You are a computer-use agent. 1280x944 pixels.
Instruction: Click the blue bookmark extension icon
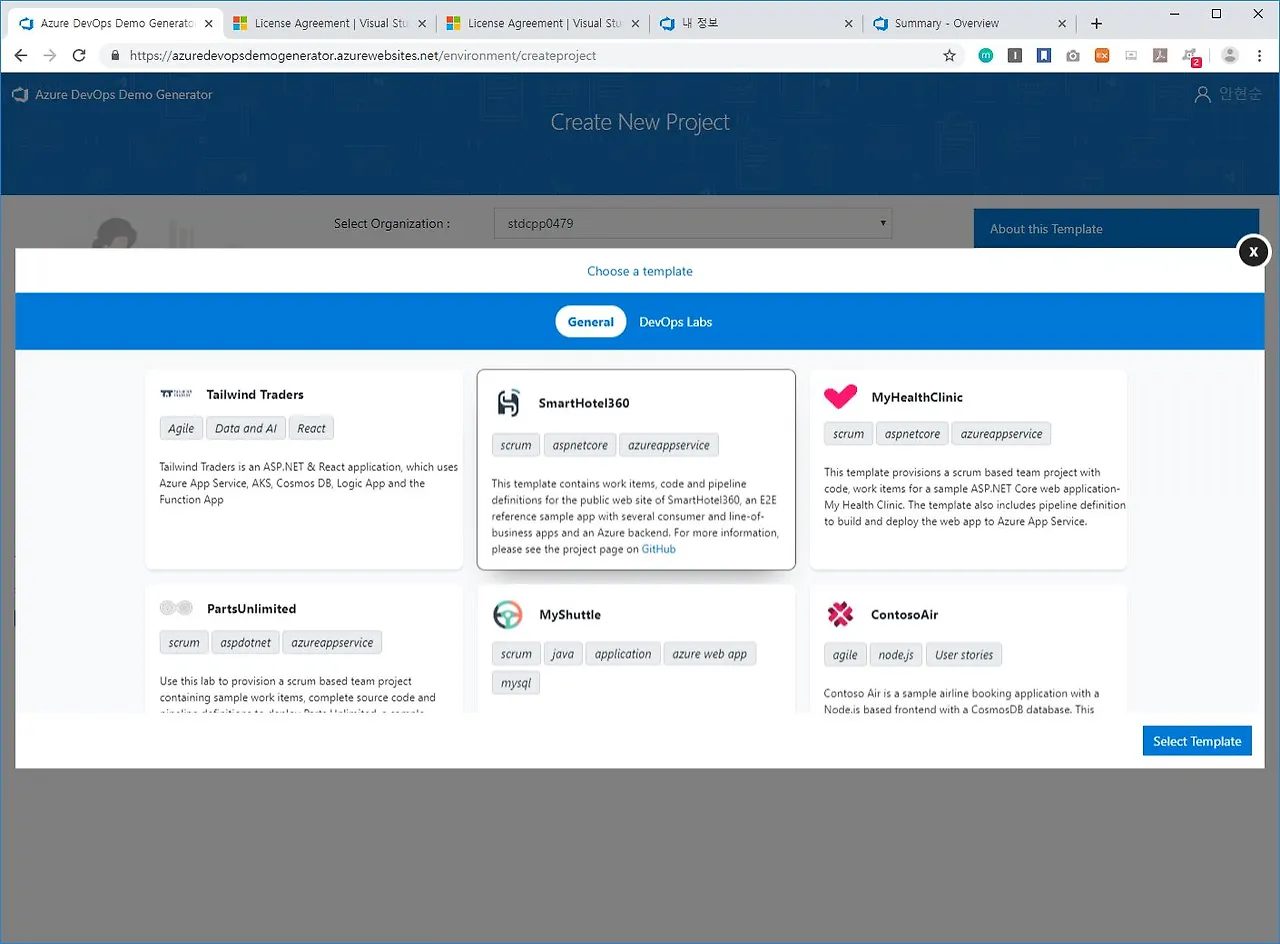(x=1043, y=56)
